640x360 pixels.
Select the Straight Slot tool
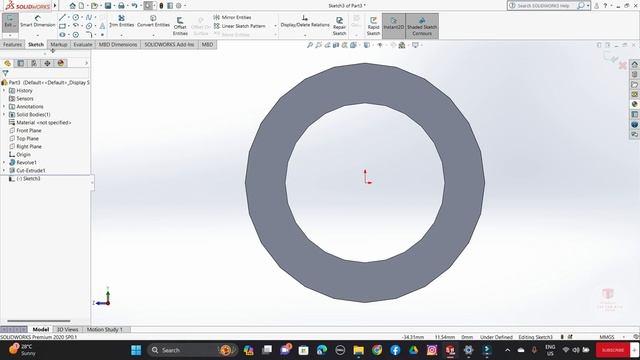[62, 35]
